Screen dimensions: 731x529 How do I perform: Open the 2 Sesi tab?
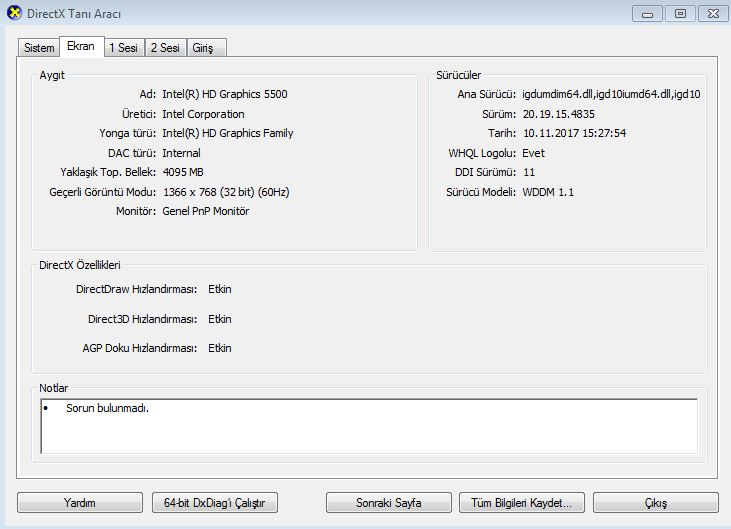point(166,48)
